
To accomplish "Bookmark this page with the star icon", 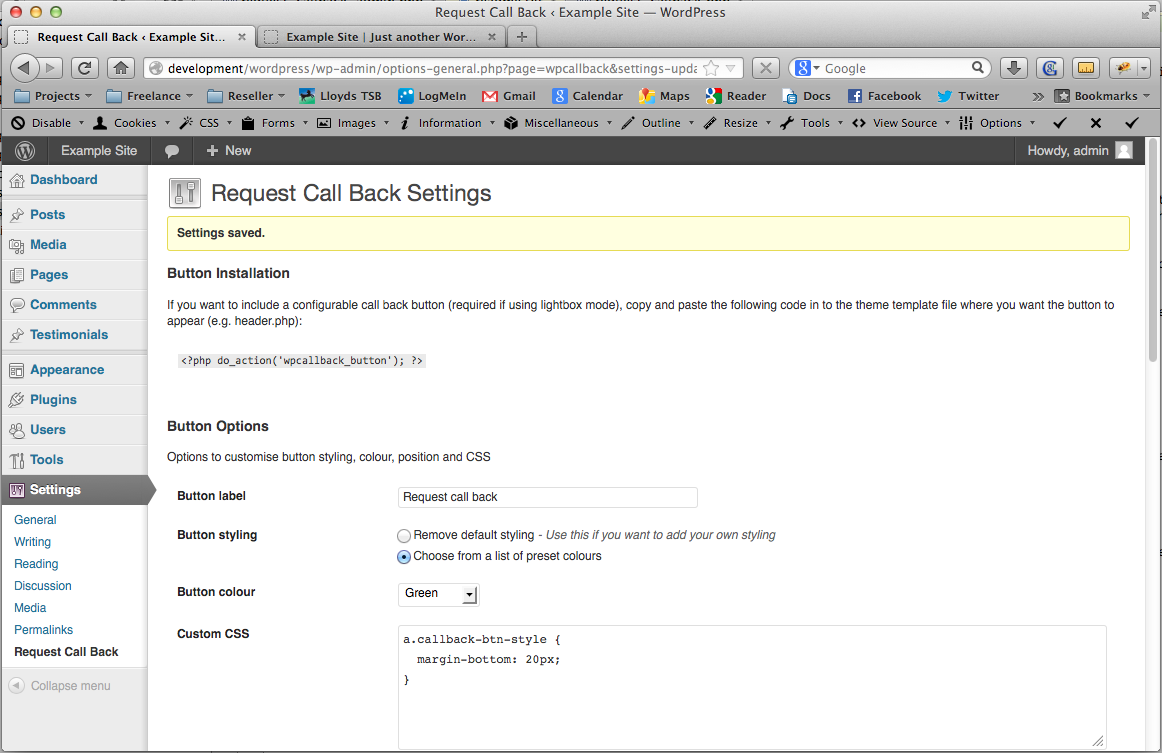I will pos(711,68).
